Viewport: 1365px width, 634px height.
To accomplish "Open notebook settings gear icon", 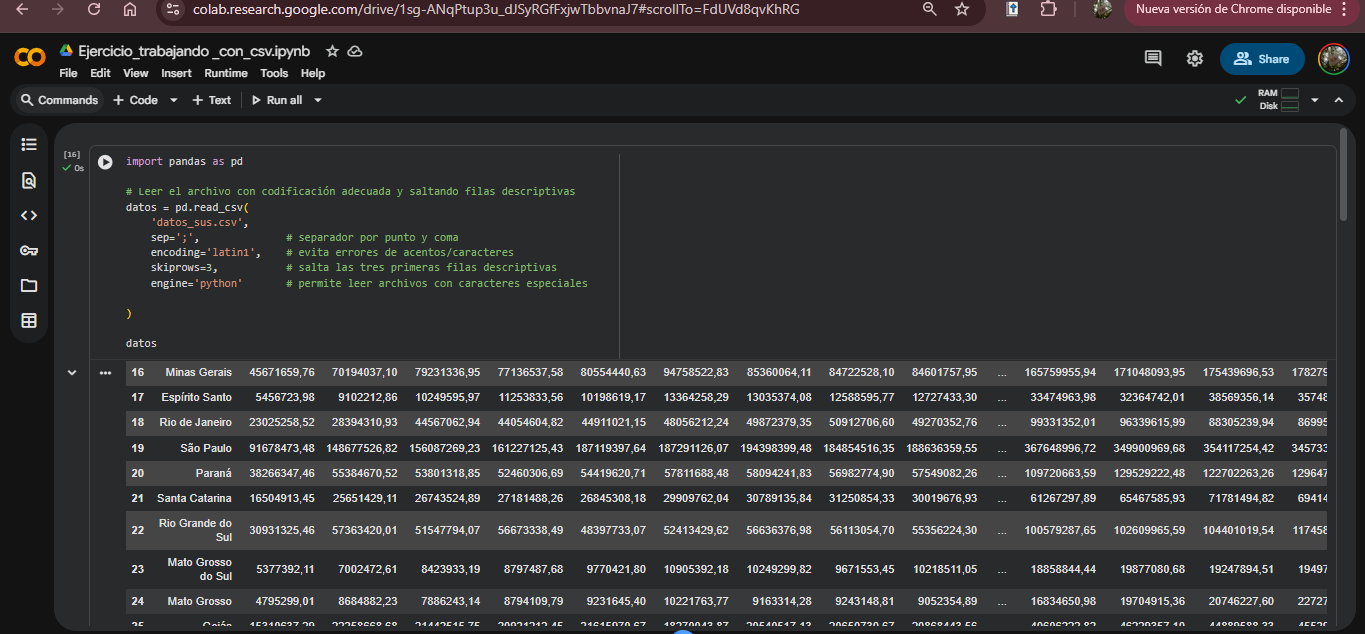I will (1194, 59).
